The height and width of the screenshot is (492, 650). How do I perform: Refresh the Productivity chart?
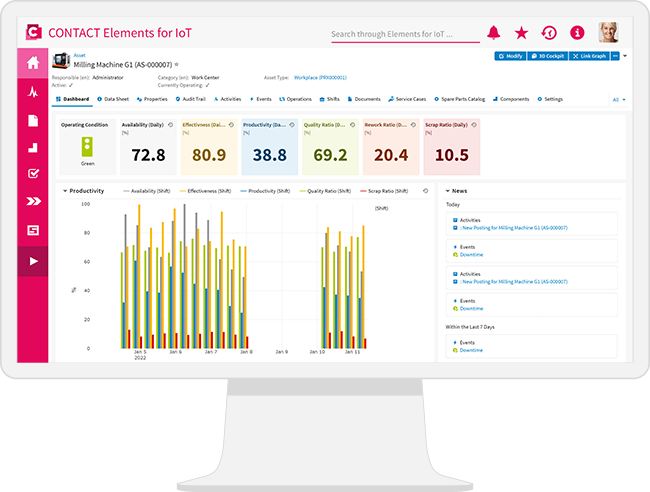[425, 191]
